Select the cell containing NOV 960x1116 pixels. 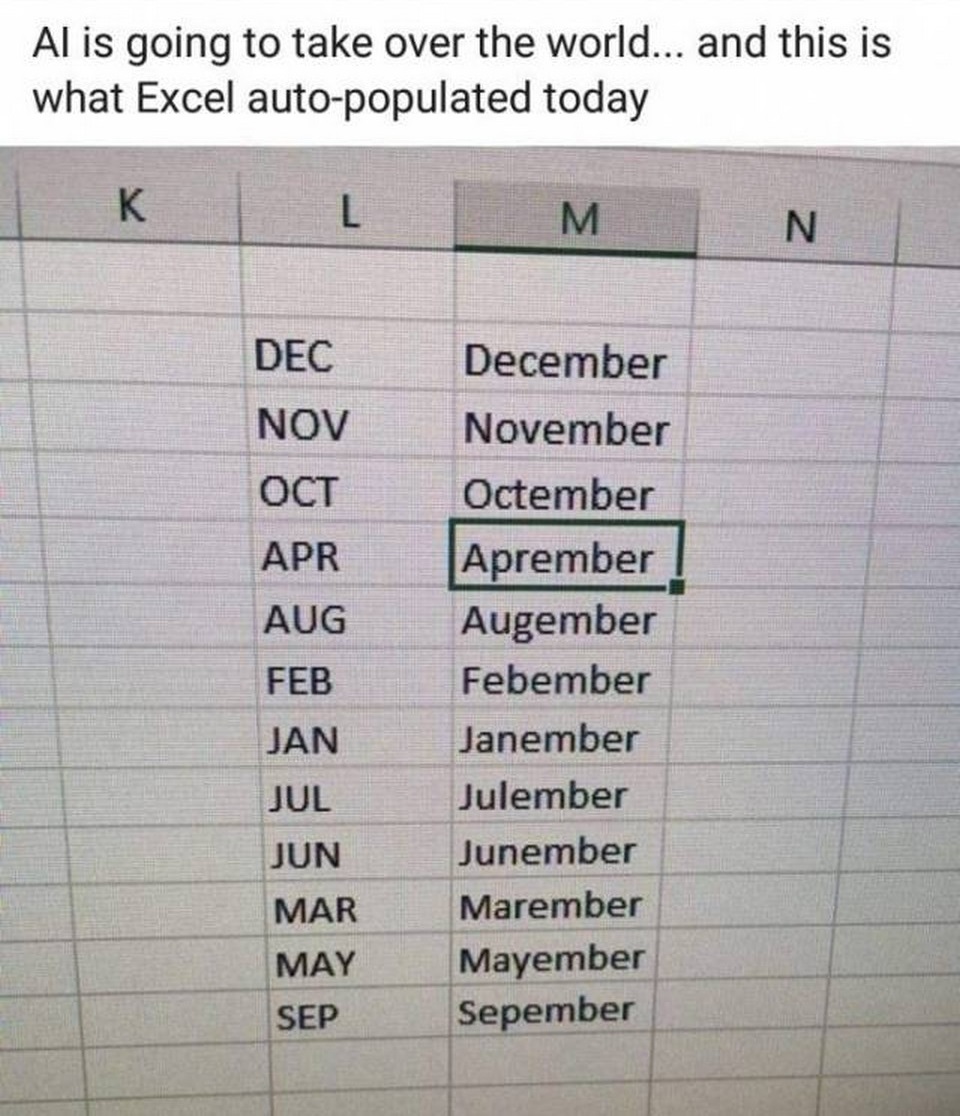355,424
